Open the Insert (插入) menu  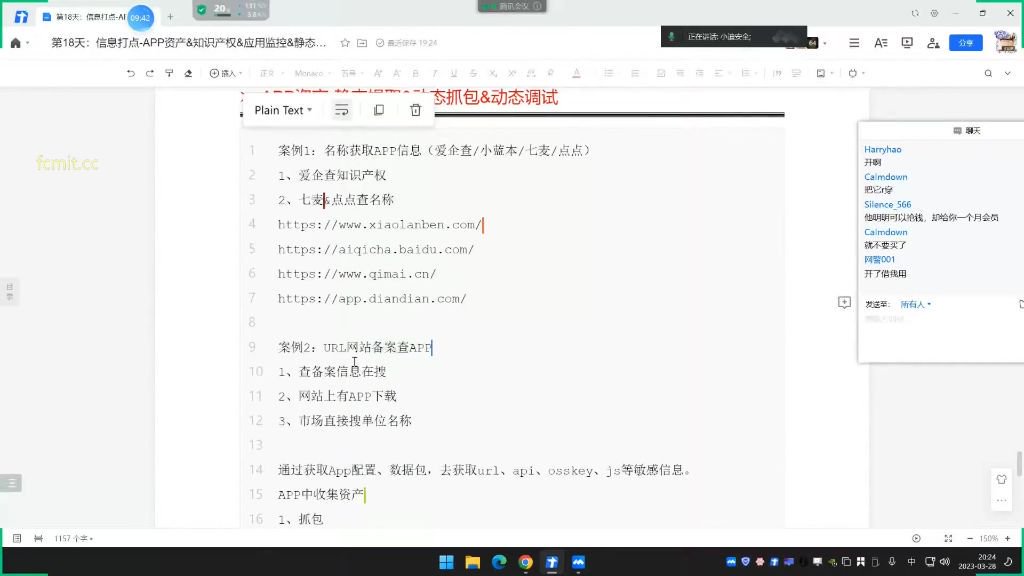[x=225, y=73]
